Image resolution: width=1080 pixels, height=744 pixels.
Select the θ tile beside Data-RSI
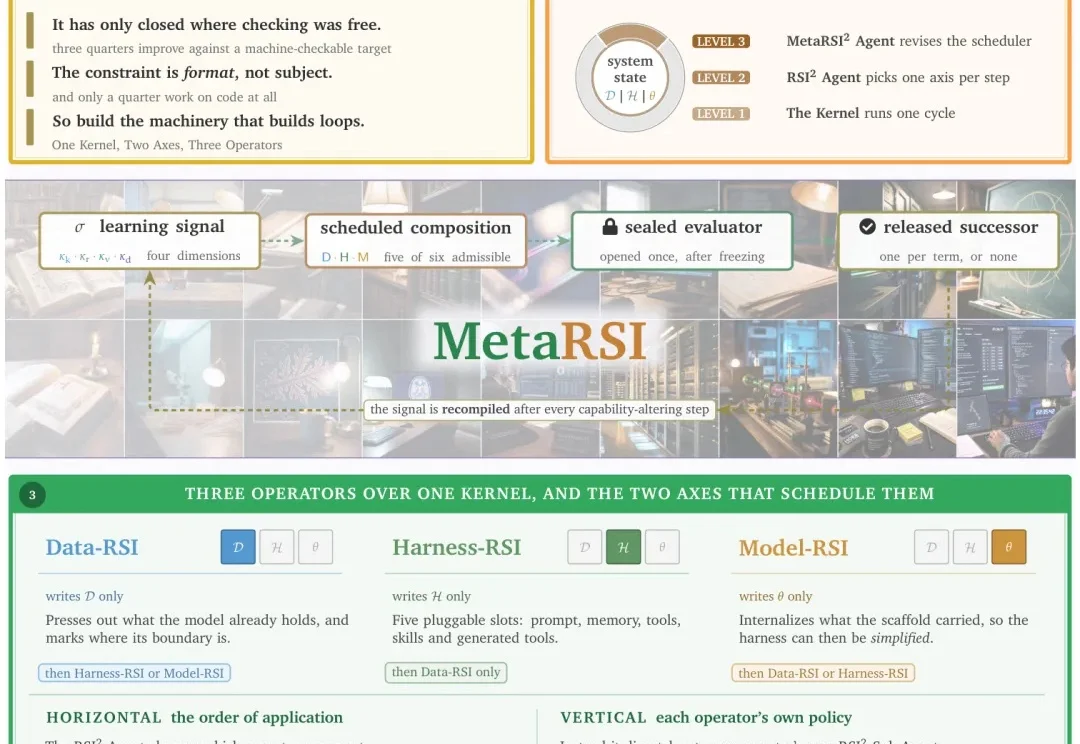[315, 547]
